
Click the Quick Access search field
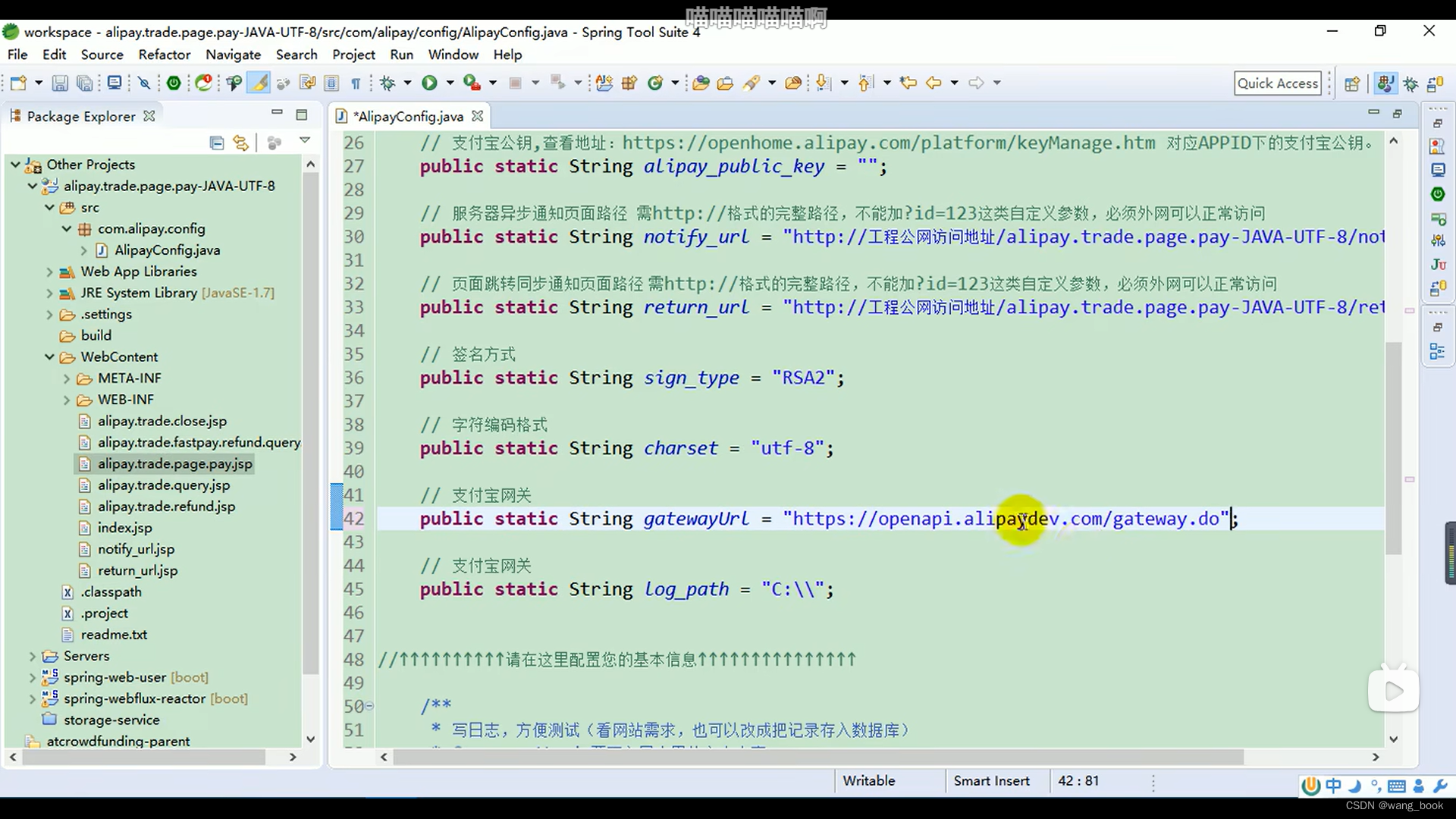click(x=1278, y=82)
